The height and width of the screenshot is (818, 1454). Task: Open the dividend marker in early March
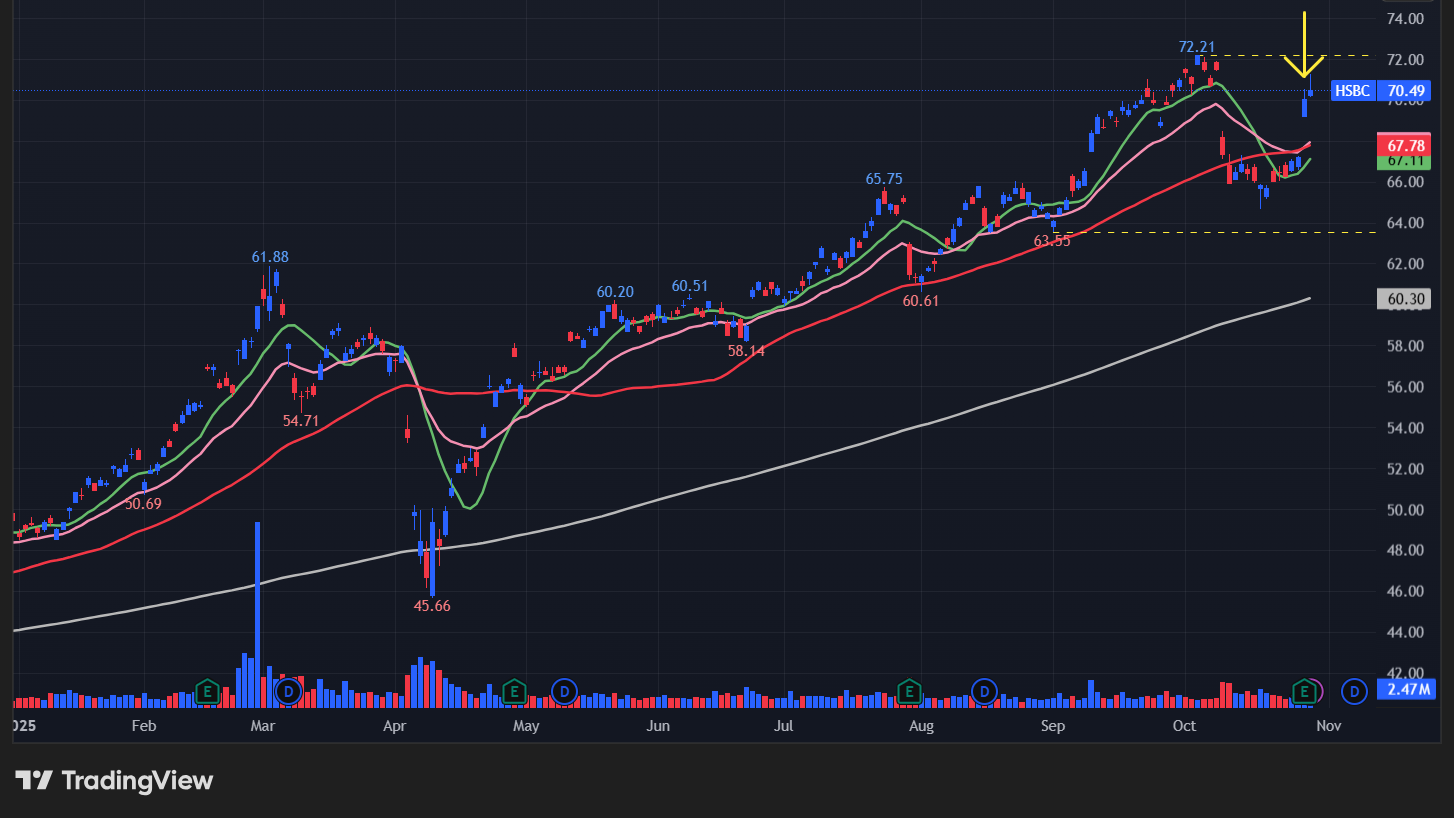click(289, 690)
